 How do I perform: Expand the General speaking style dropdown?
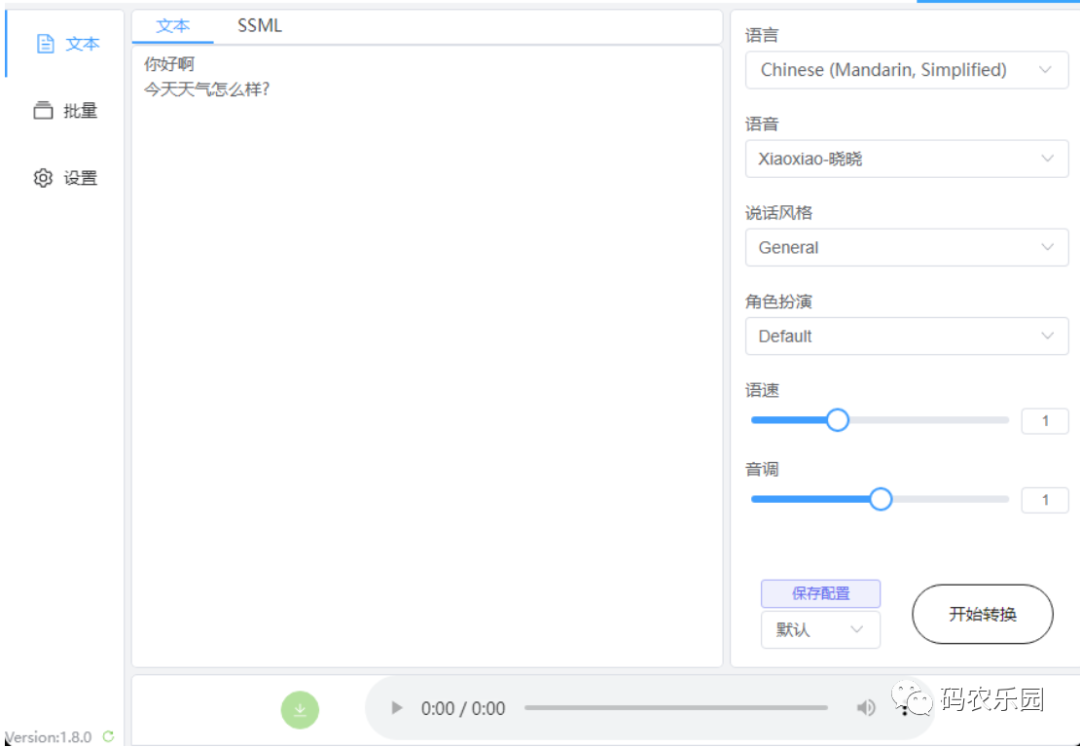pos(905,247)
